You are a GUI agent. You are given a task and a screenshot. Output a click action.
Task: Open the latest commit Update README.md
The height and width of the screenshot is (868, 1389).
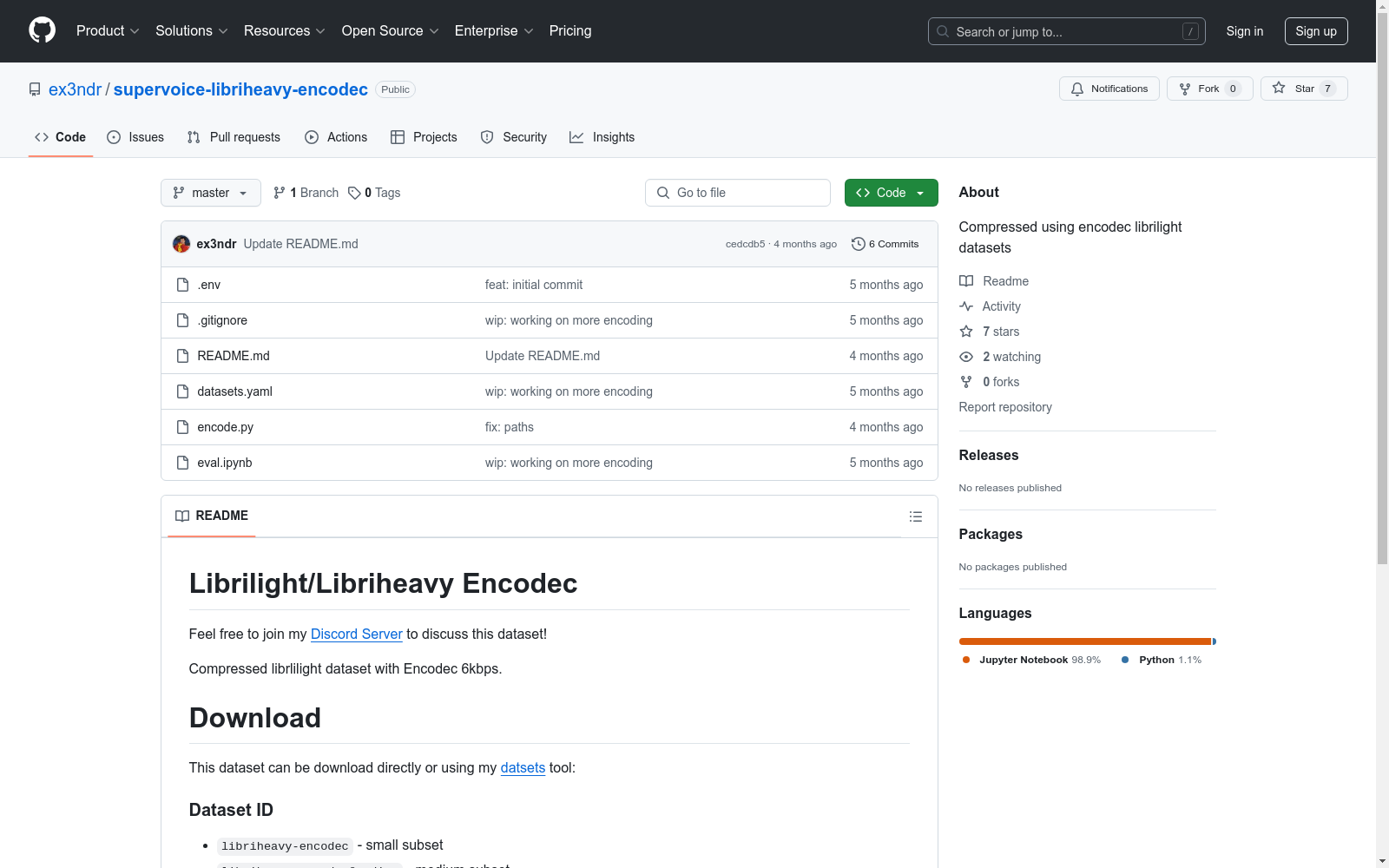(x=300, y=244)
